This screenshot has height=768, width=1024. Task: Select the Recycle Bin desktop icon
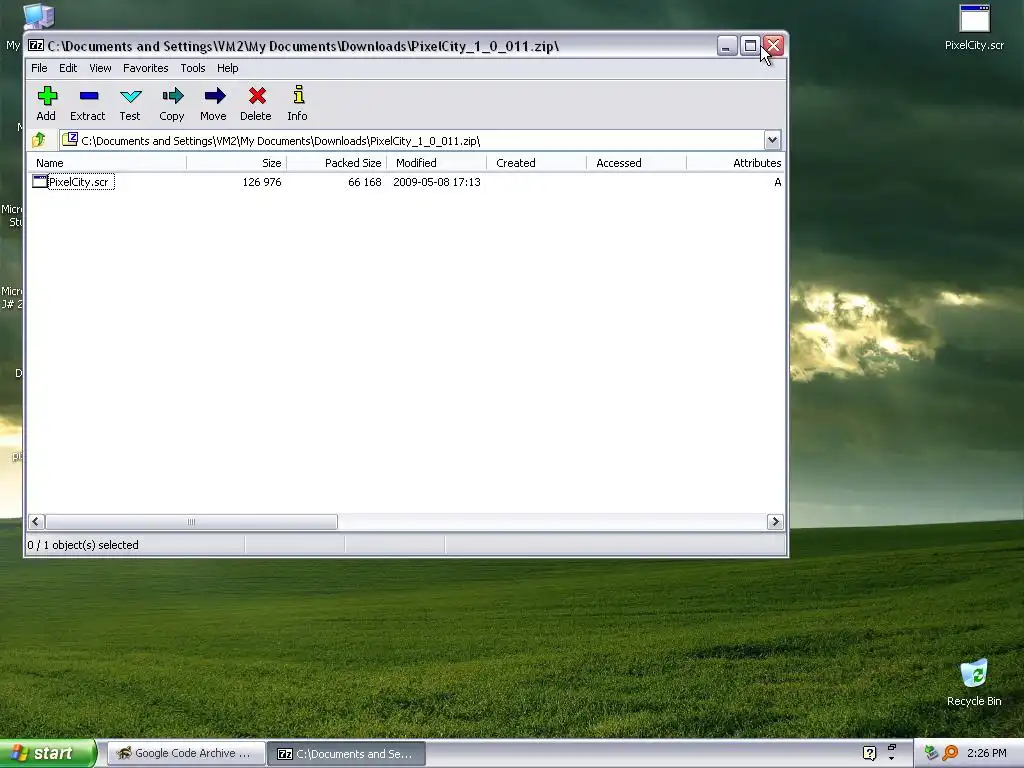pos(974,683)
